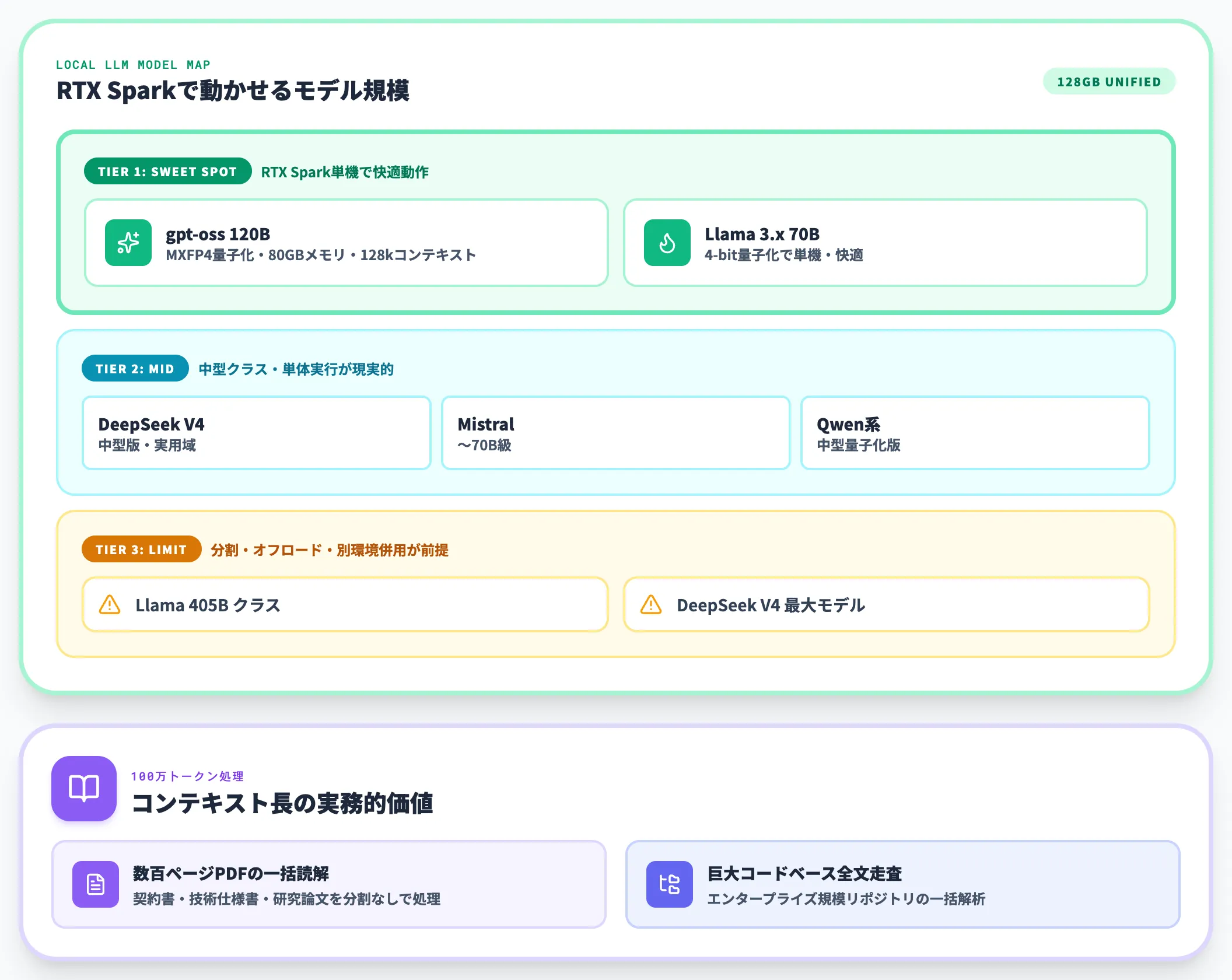
Task: Click the text エンタープライズ規模リポジトリの一括解析
Action: click(x=846, y=899)
